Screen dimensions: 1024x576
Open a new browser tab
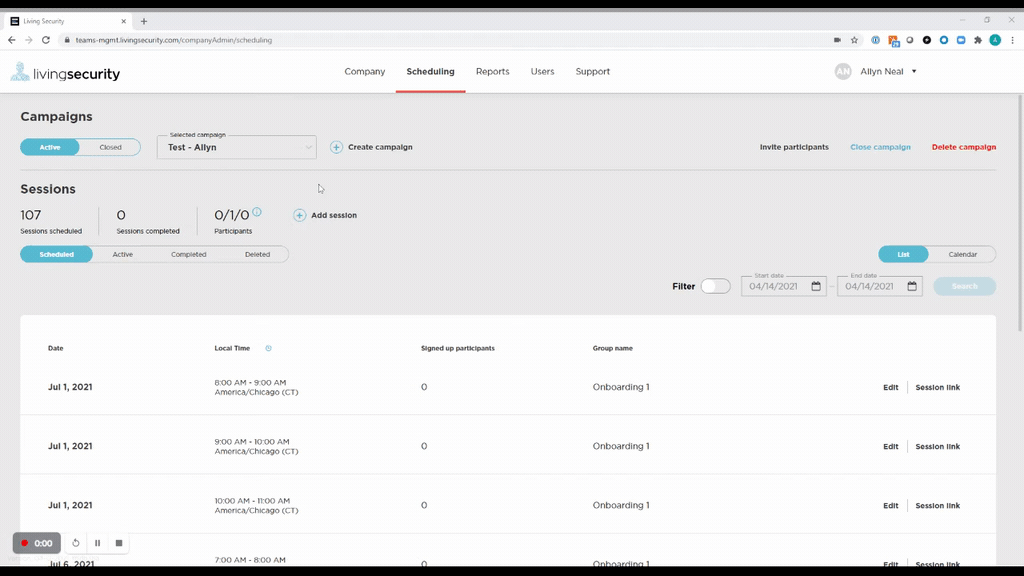point(144,21)
